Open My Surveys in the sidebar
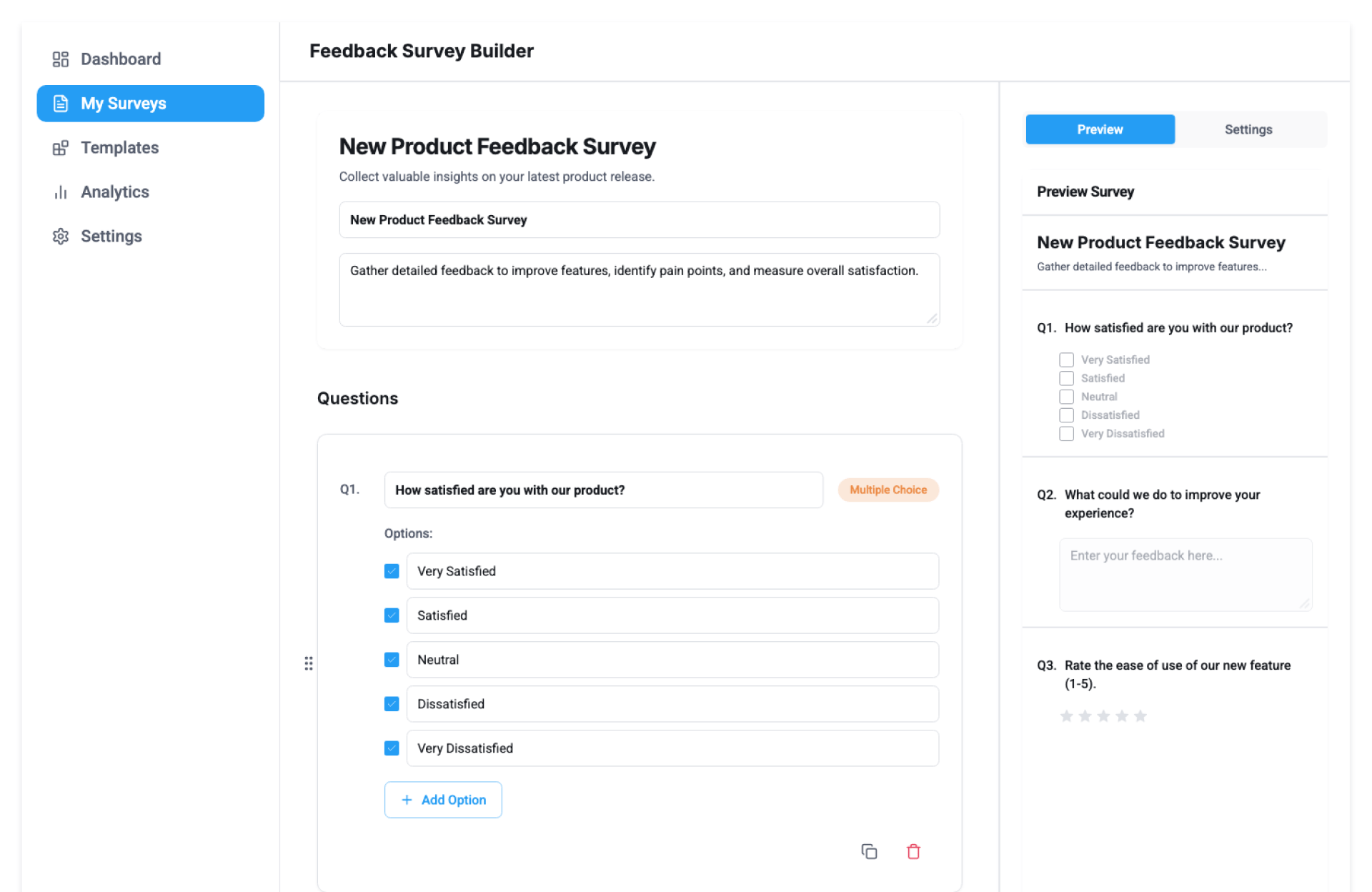The image size is (1372, 892). [x=150, y=104]
